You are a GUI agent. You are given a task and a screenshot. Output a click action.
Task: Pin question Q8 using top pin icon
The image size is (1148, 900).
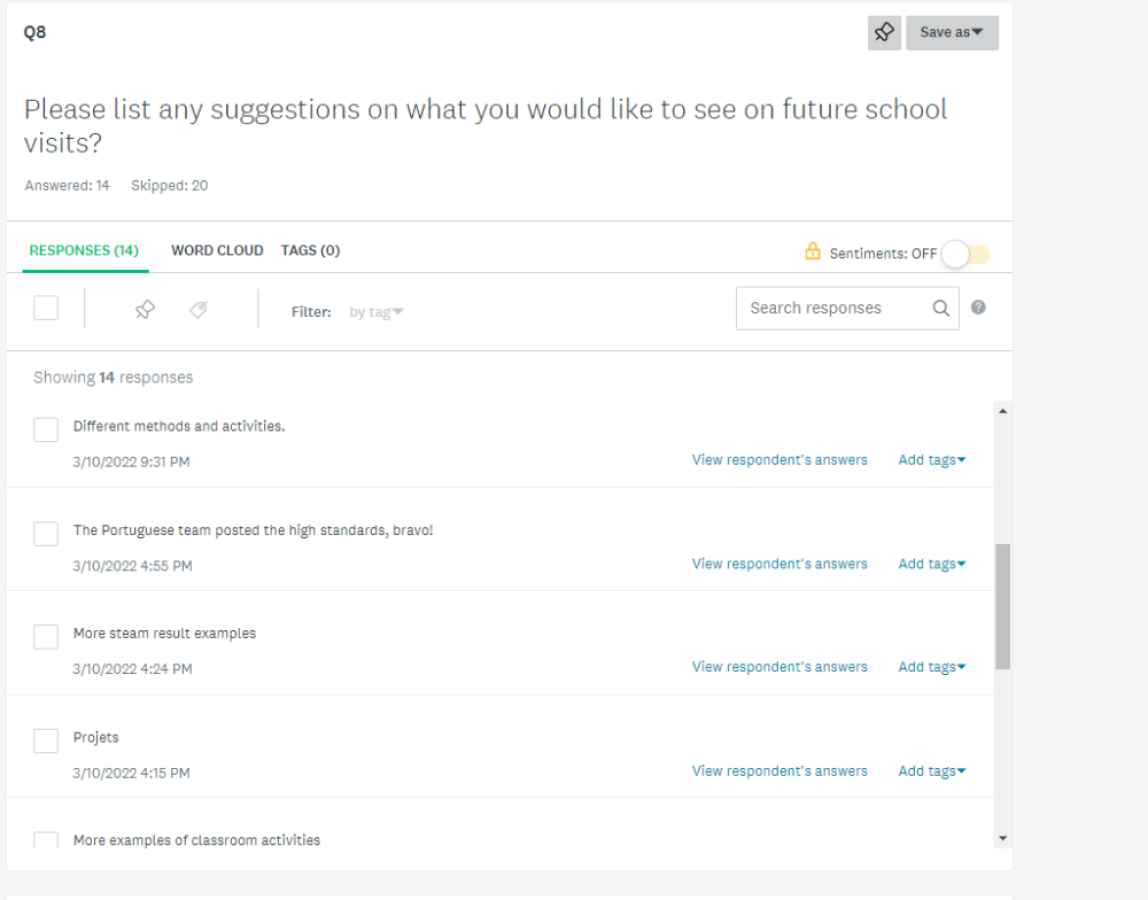click(884, 33)
